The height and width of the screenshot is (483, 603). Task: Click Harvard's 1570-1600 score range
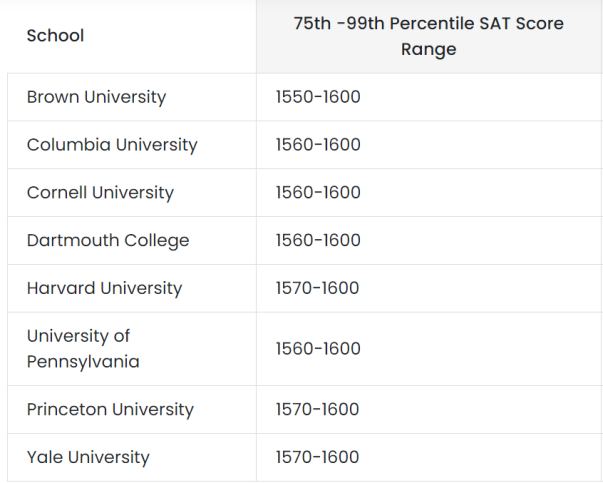(x=317, y=288)
